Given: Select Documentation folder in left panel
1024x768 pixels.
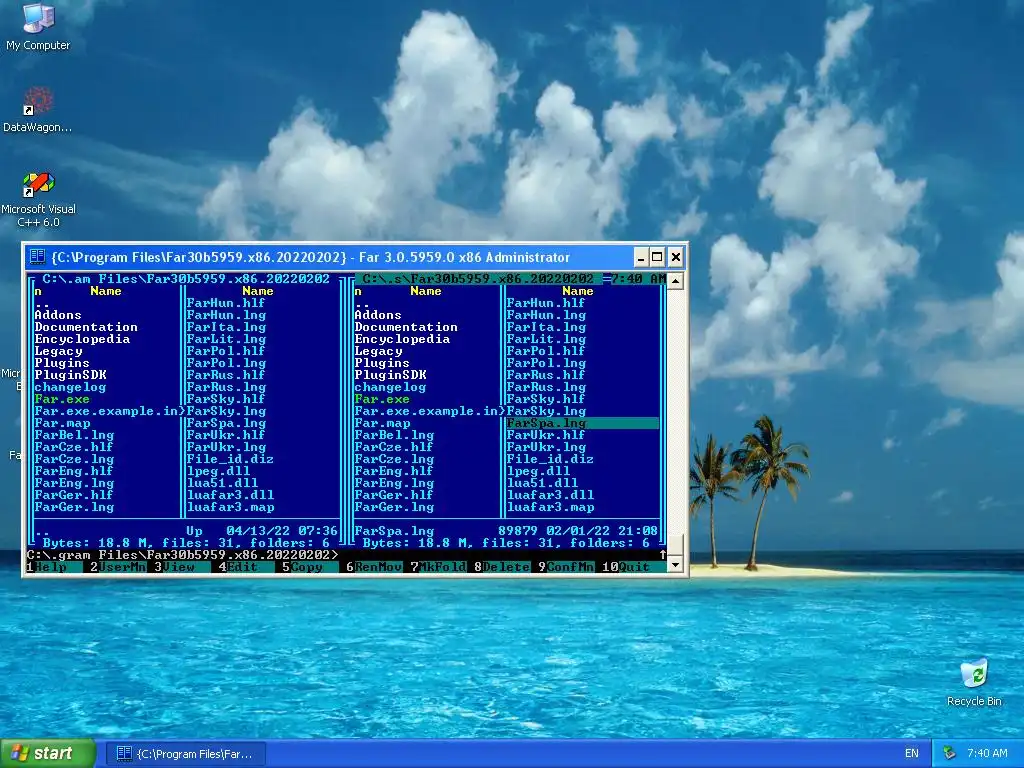Looking at the screenshot, I should pyautogui.click(x=86, y=327).
